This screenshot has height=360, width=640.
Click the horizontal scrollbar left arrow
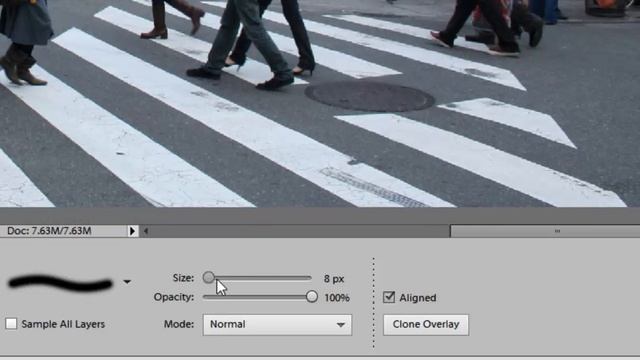(x=146, y=231)
